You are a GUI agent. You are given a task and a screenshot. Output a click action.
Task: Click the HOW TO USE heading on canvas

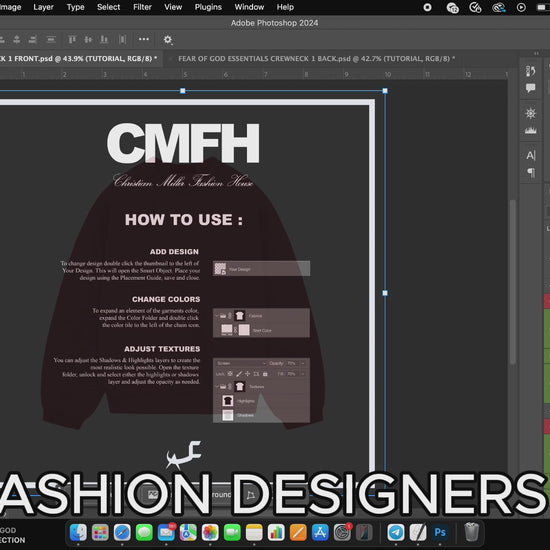pyautogui.click(x=184, y=220)
